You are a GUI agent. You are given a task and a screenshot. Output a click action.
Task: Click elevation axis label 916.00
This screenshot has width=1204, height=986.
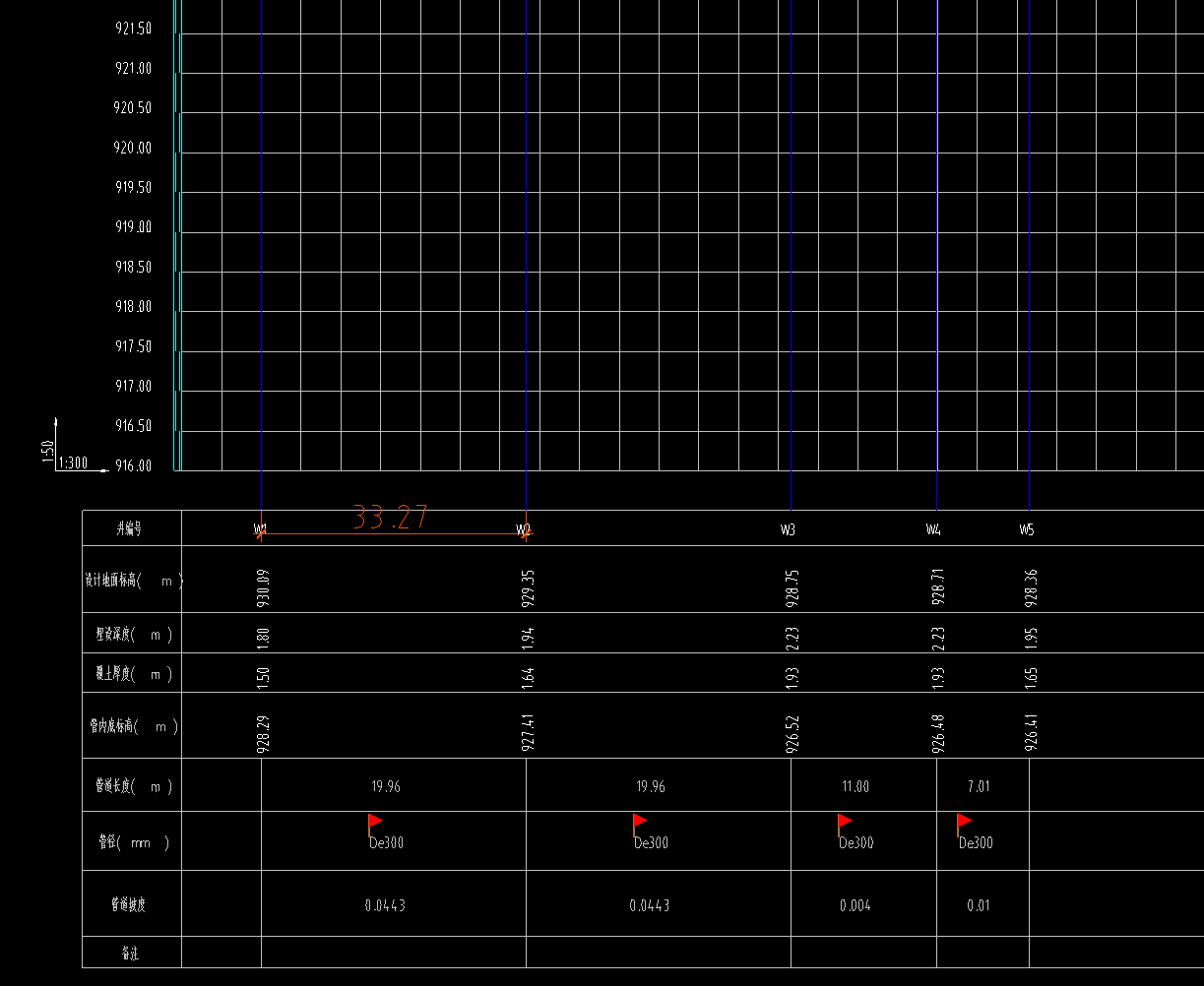[x=133, y=465]
